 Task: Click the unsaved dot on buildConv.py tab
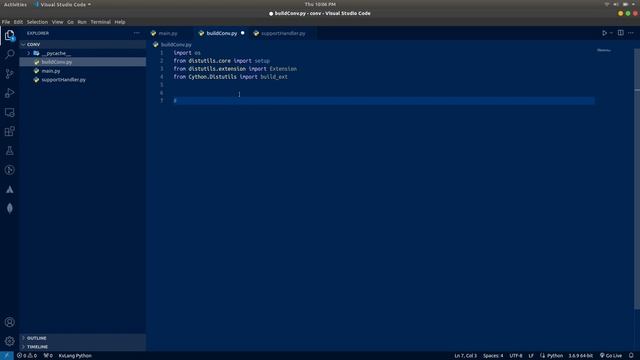pyautogui.click(x=242, y=33)
